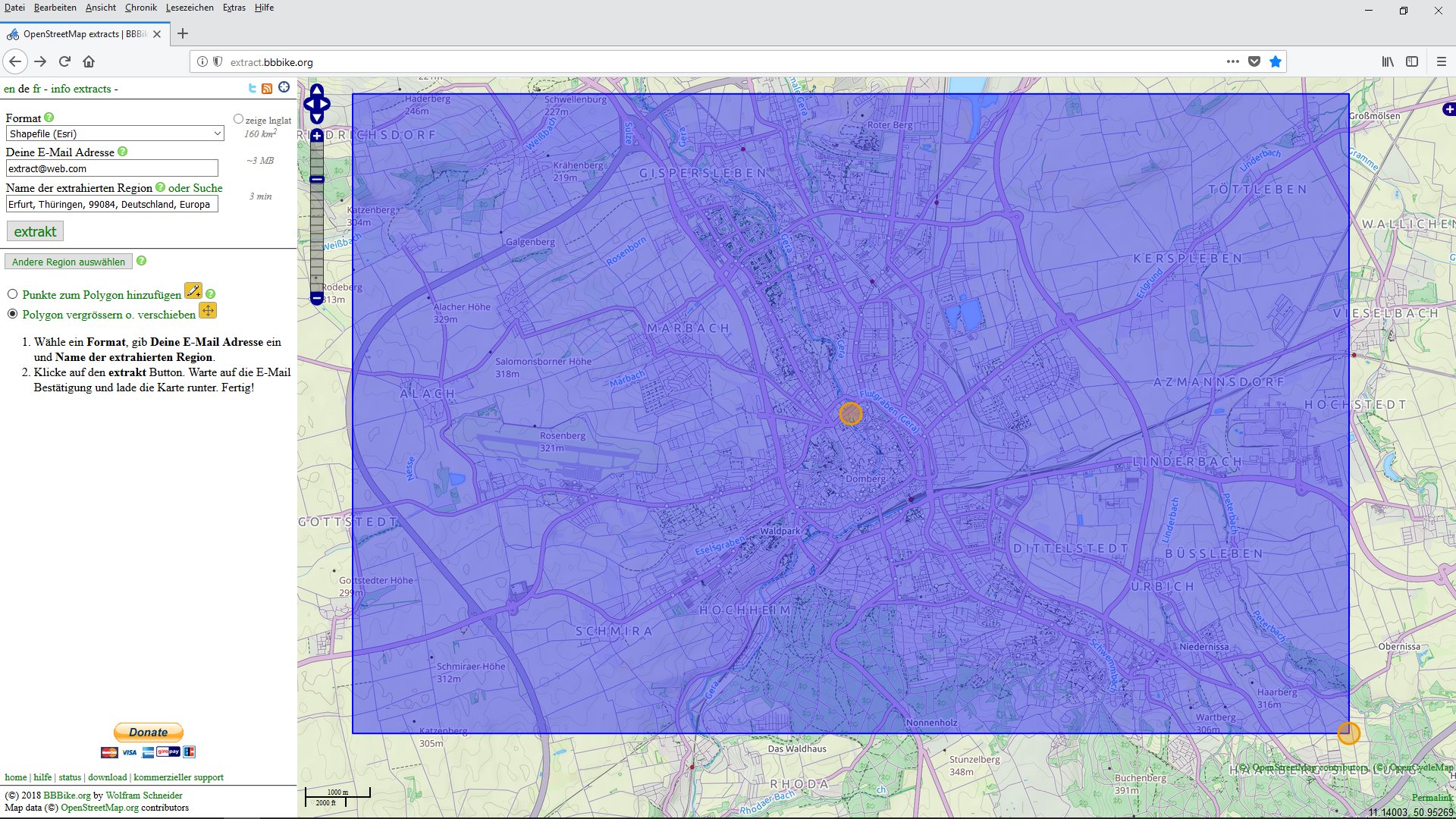
Task: Close the OpenStreetMap extracts tab
Action: click(x=157, y=34)
